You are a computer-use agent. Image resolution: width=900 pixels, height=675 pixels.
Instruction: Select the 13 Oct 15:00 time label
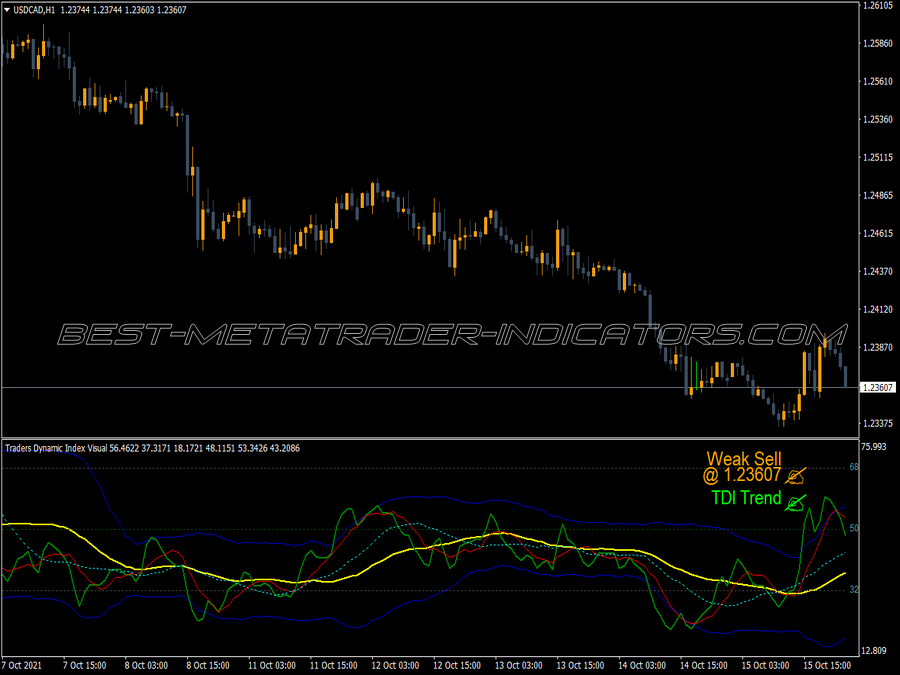tap(580, 665)
